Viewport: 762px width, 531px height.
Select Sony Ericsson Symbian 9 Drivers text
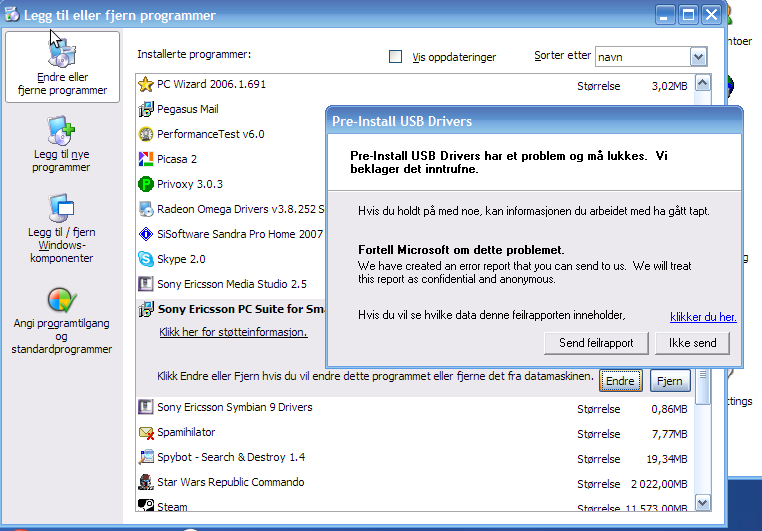pyautogui.click(x=235, y=407)
